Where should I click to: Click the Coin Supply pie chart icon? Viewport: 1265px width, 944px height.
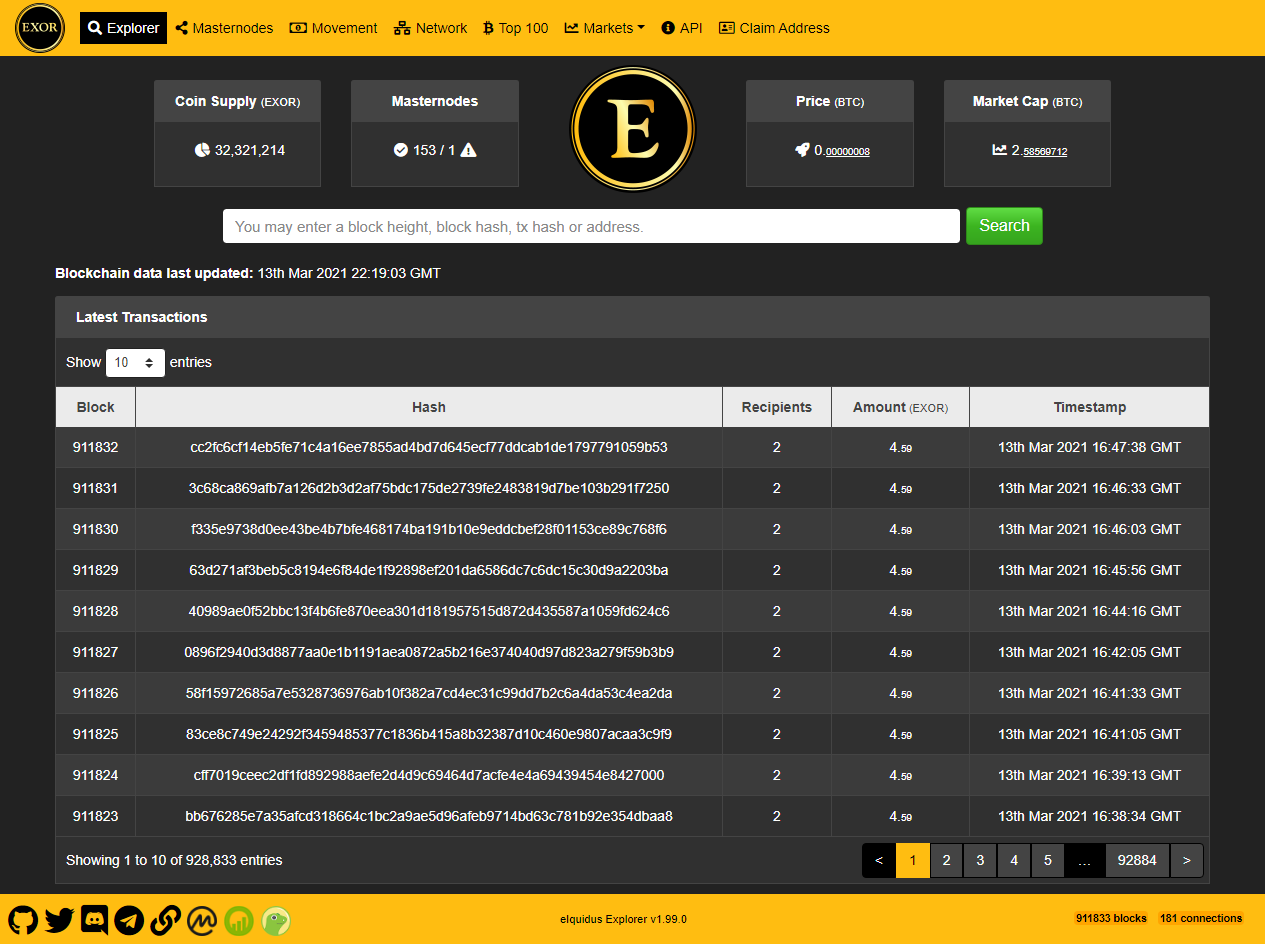coord(201,150)
